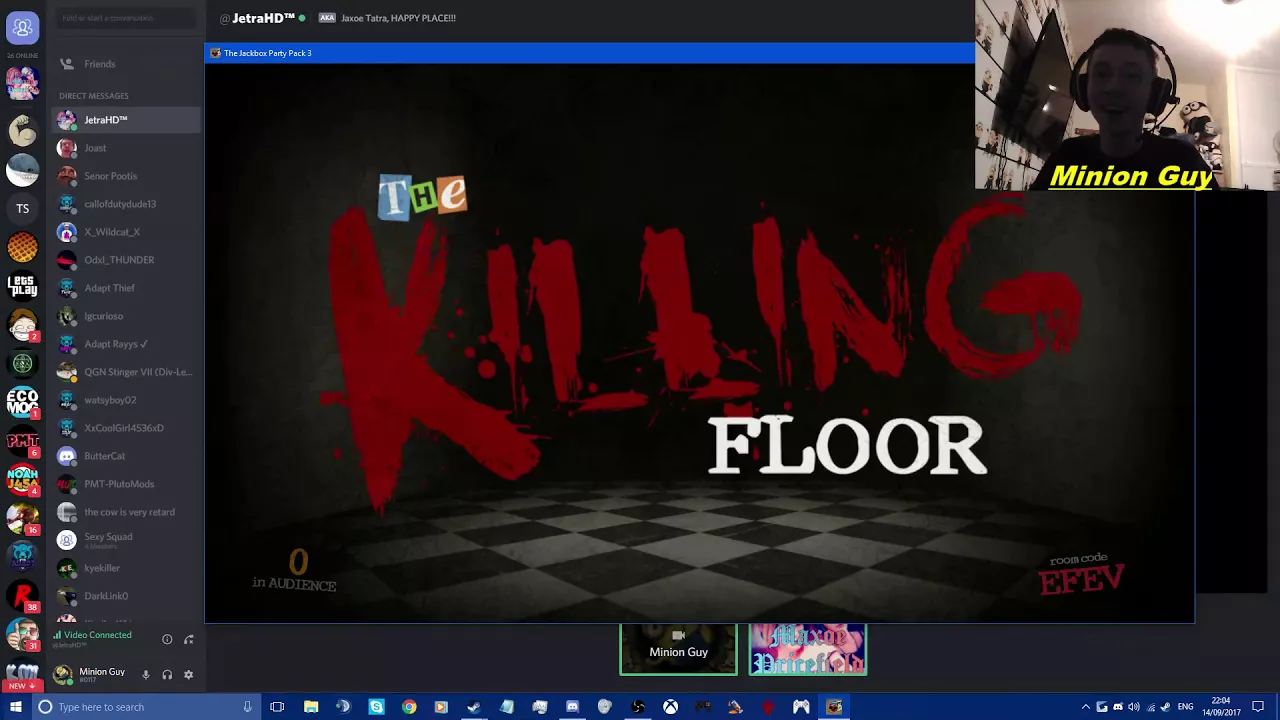Image resolution: width=1280 pixels, height=720 pixels.
Task: Open kyekiller direct message
Action: click(126, 568)
